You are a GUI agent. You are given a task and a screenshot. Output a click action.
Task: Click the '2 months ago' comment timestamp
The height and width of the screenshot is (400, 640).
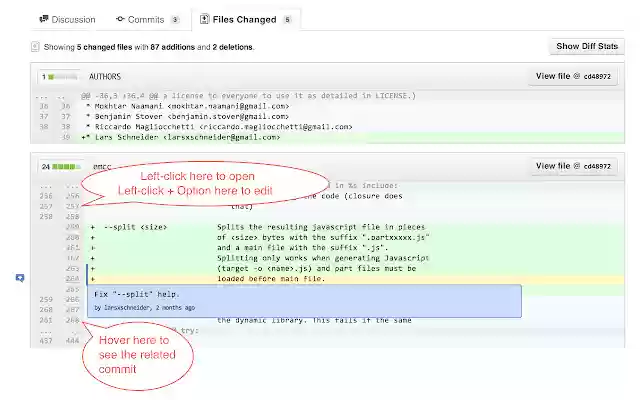point(176,308)
